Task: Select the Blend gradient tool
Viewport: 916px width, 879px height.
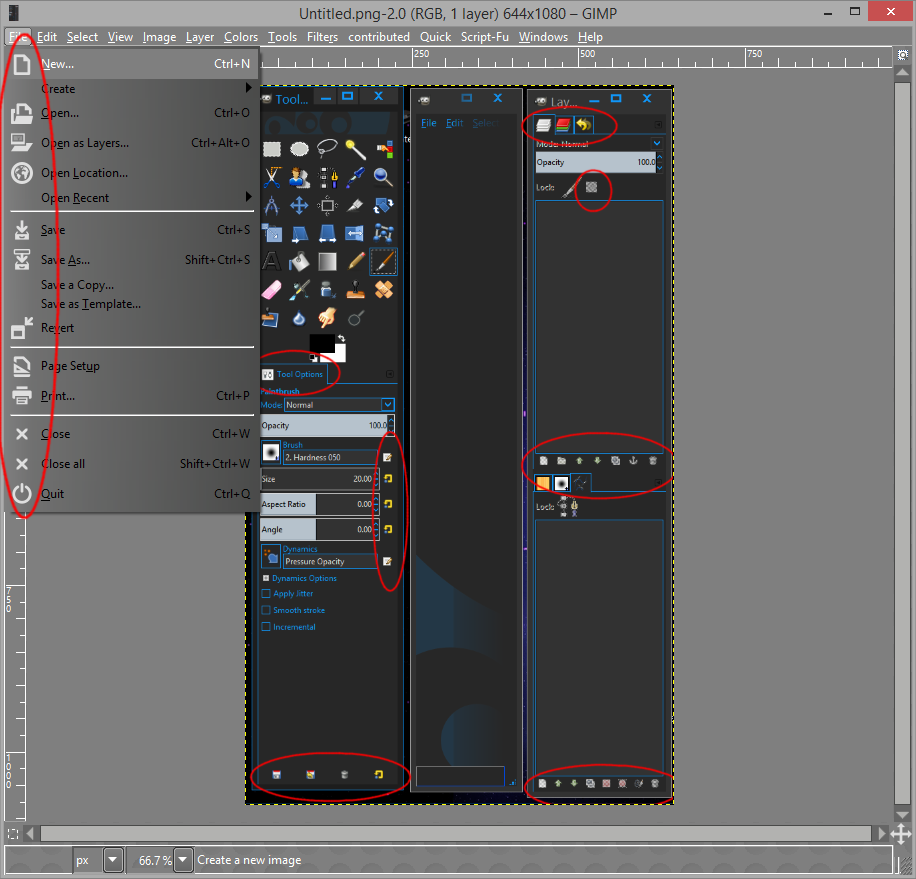Action: (x=327, y=262)
